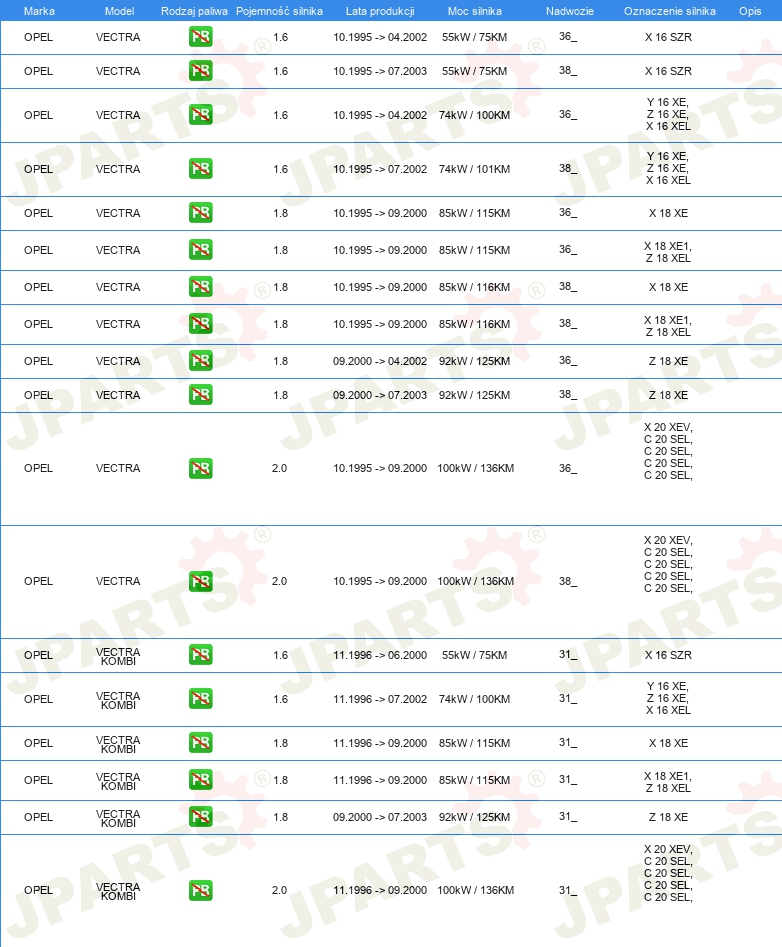Click the fuel icon in the Vectra Kombi X 18 XE row
The image size is (782, 947).
point(200,743)
